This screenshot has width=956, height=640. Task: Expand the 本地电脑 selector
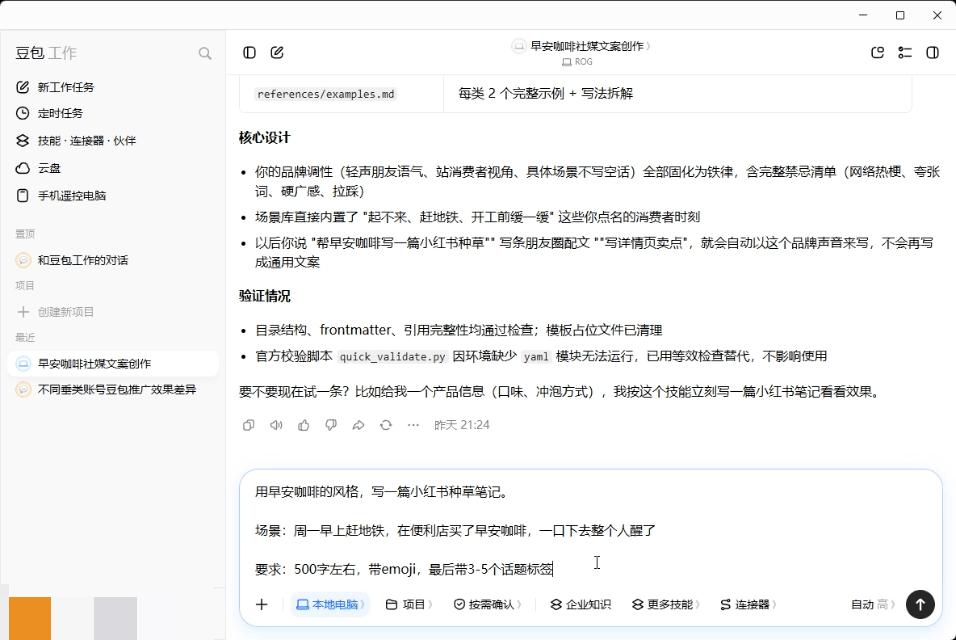point(330,604)
